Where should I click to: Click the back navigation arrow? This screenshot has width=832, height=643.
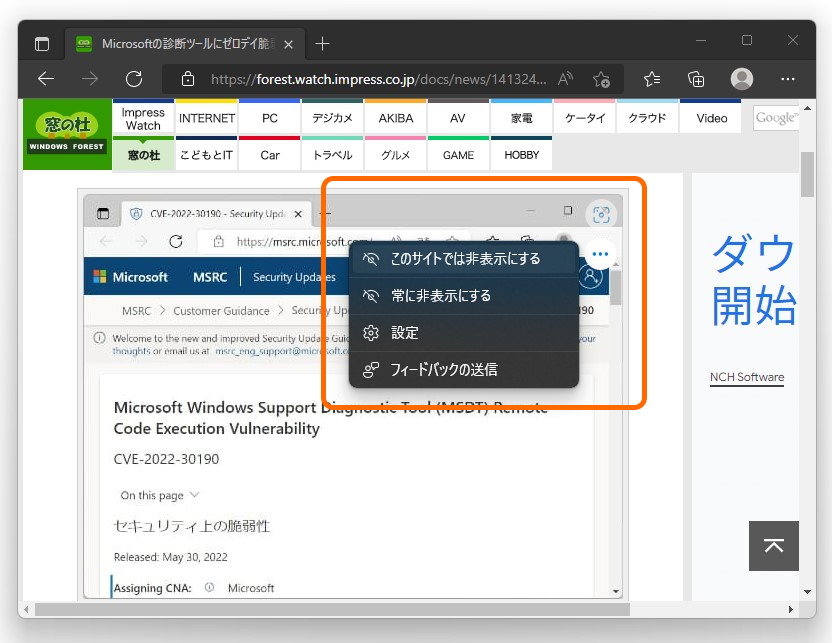tap(46, 79)
